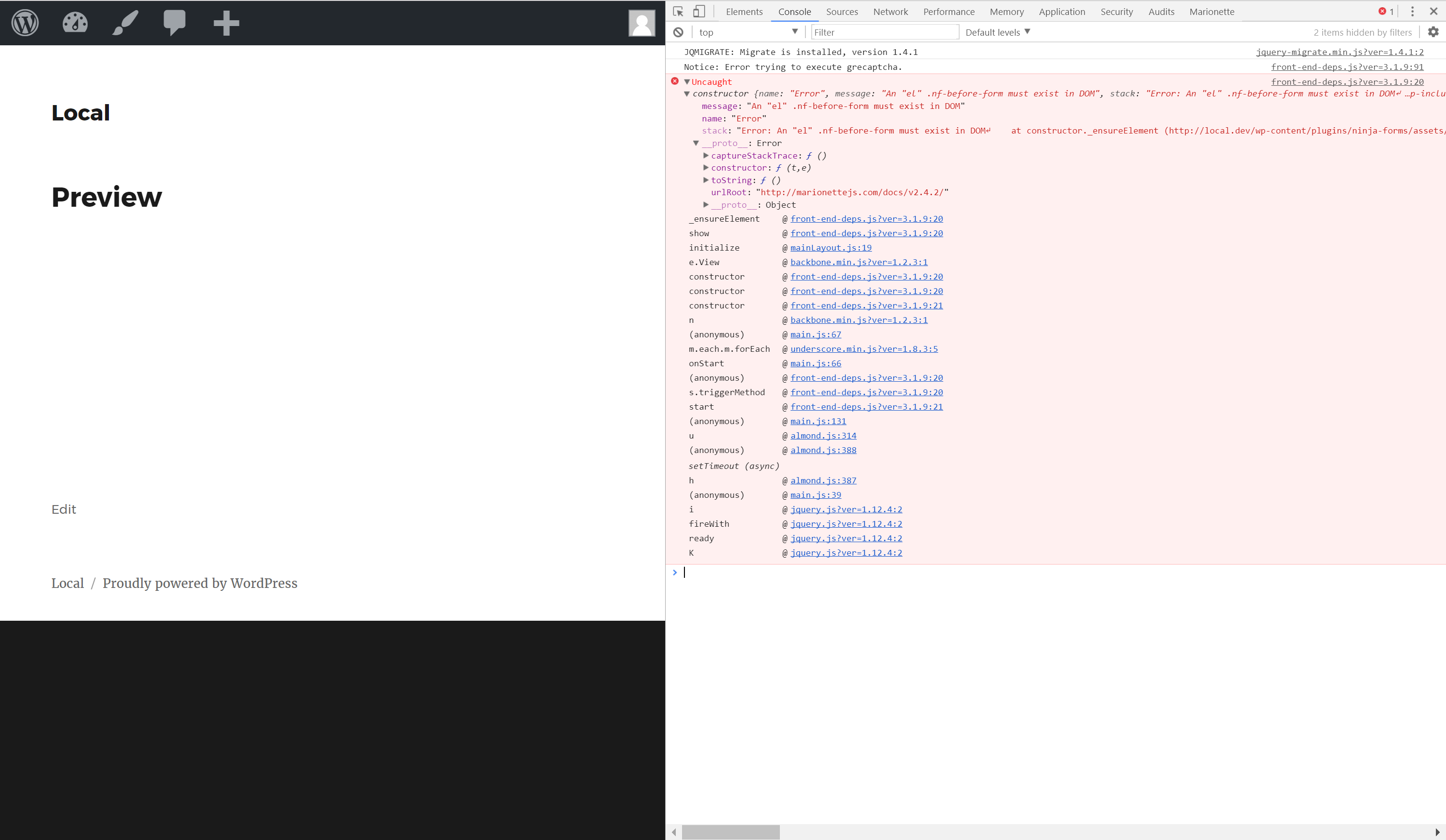Open almond.js:314 stack link
Screen dimensions: 1446x840
[x=823, y=436]
